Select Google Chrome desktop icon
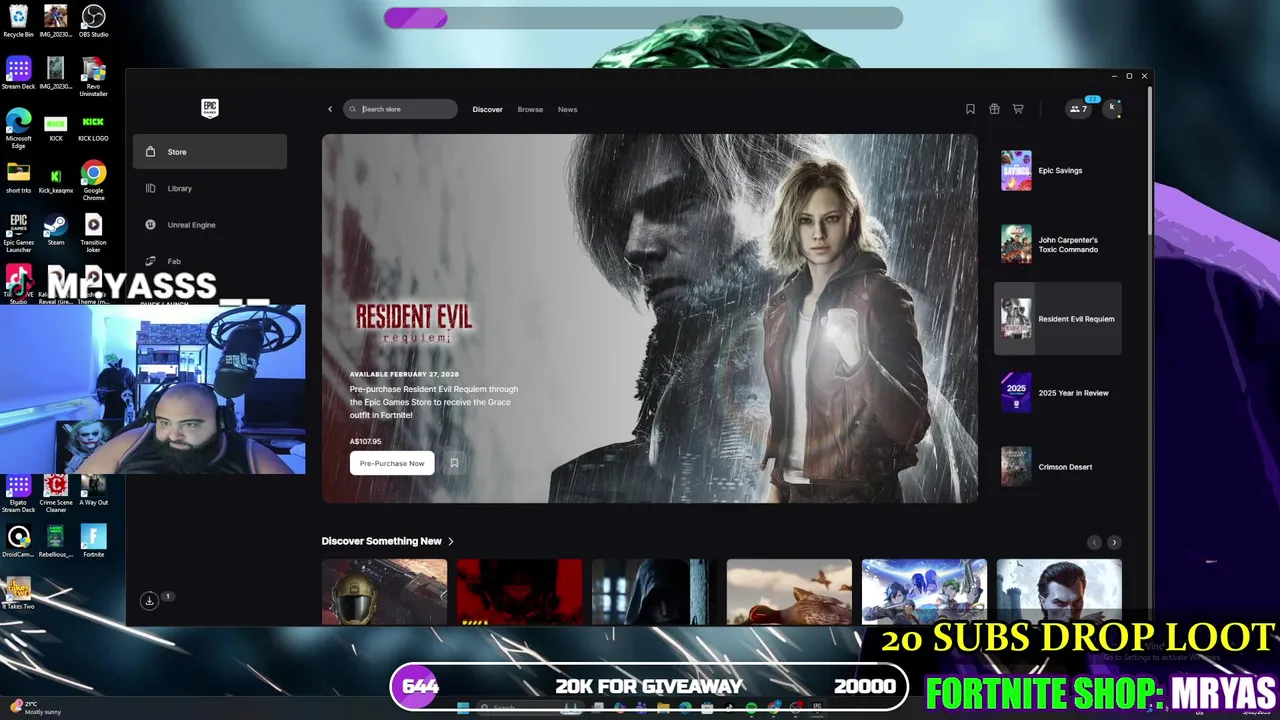Screen dimensions: 1280x720 tap(93, 180)
